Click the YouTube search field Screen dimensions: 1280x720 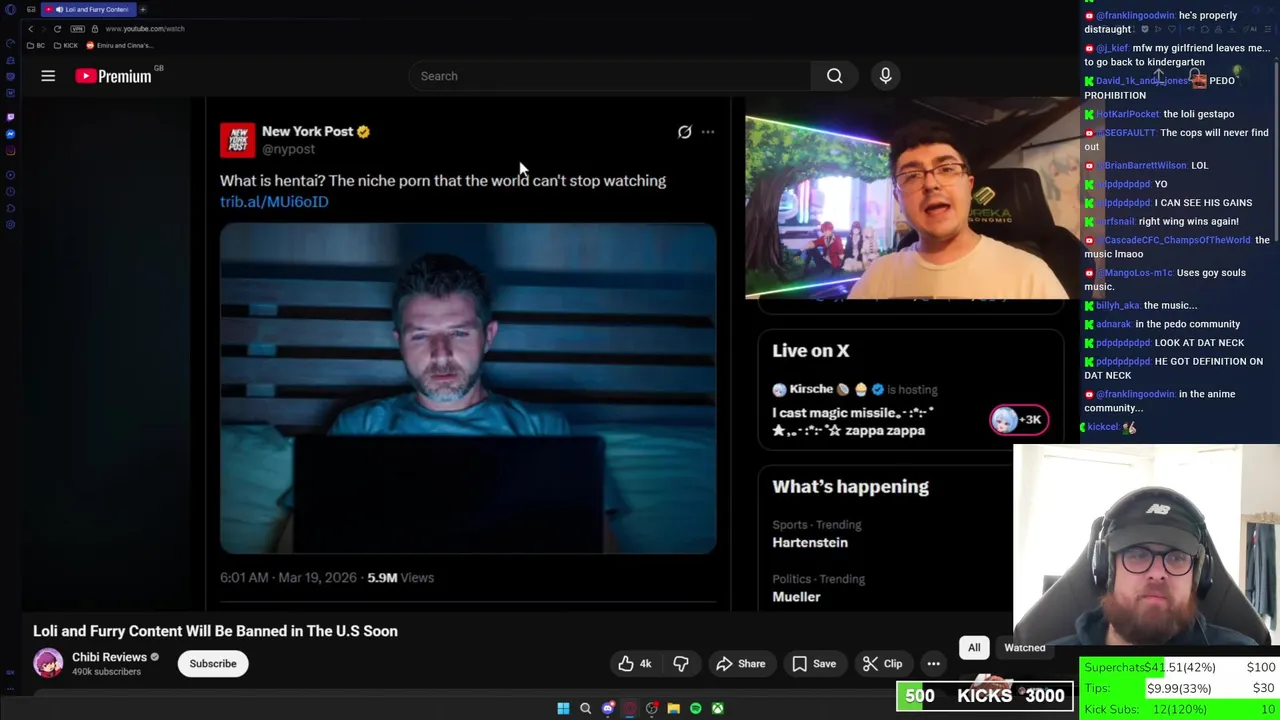[612, 76]
